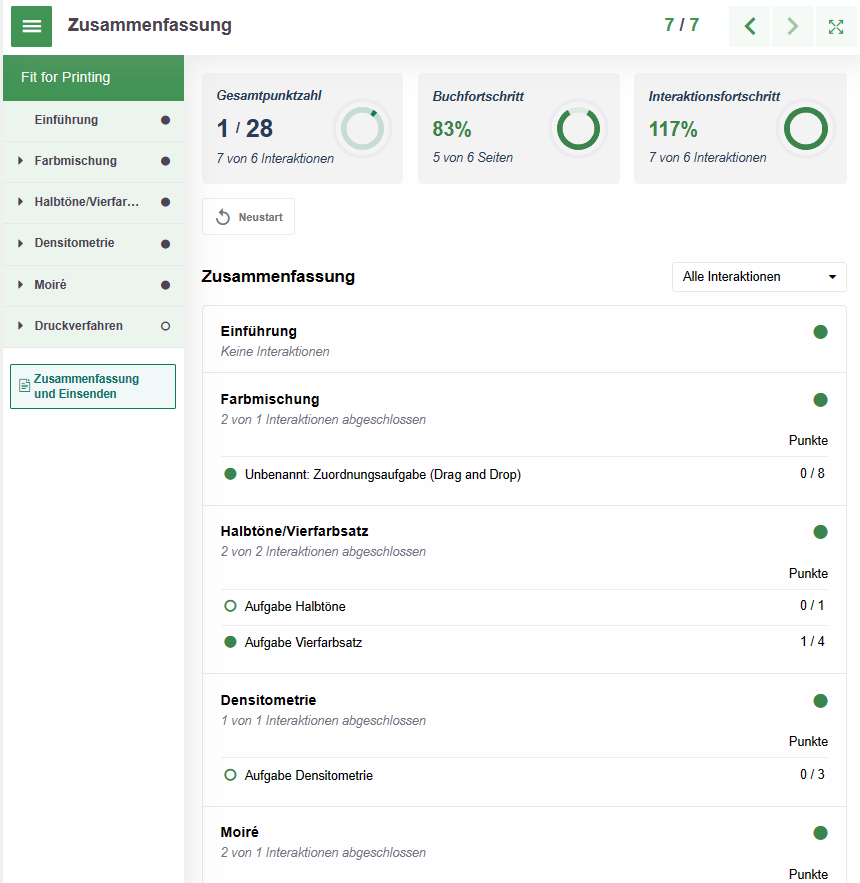Click green dot in Halbtöne/Vierfarbsatz summary section
The height and width of the screenshot is (883, 860).
pos(820,532)
